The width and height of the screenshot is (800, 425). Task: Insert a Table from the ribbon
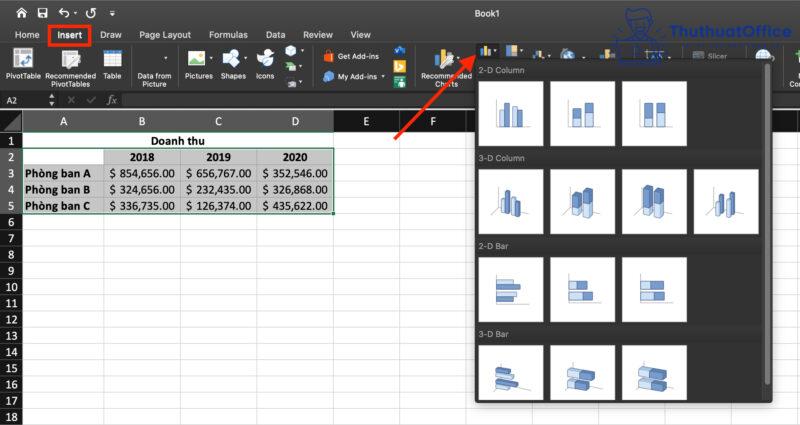click(x=112, y=64)
